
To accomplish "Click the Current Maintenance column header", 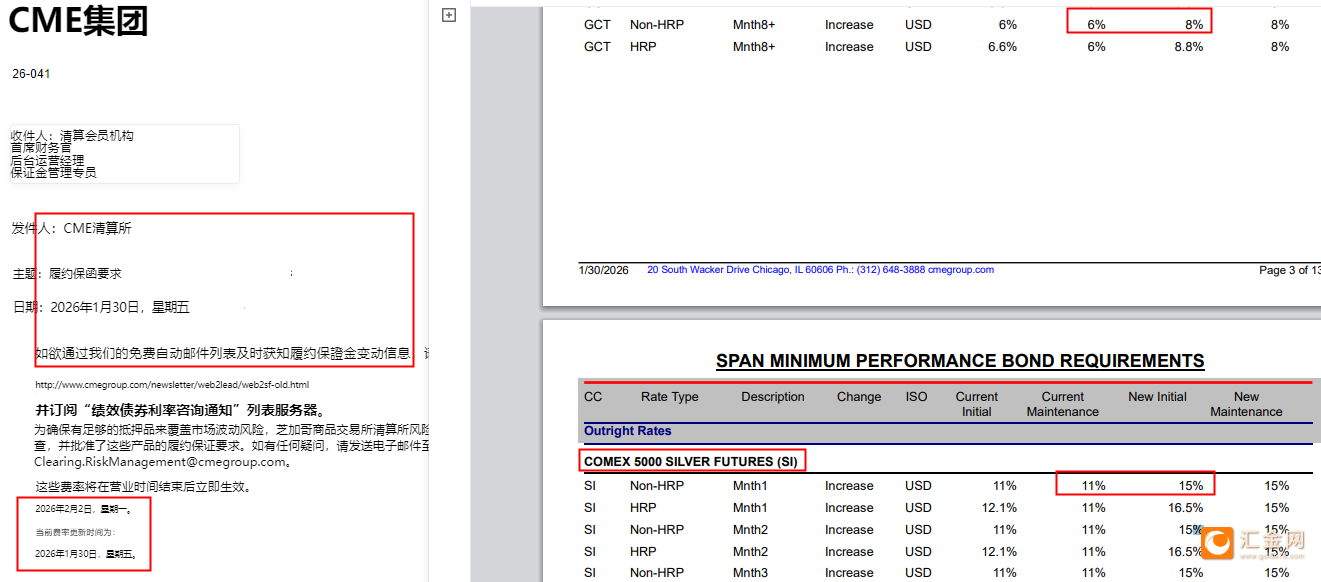I will tap(1063, 404).
